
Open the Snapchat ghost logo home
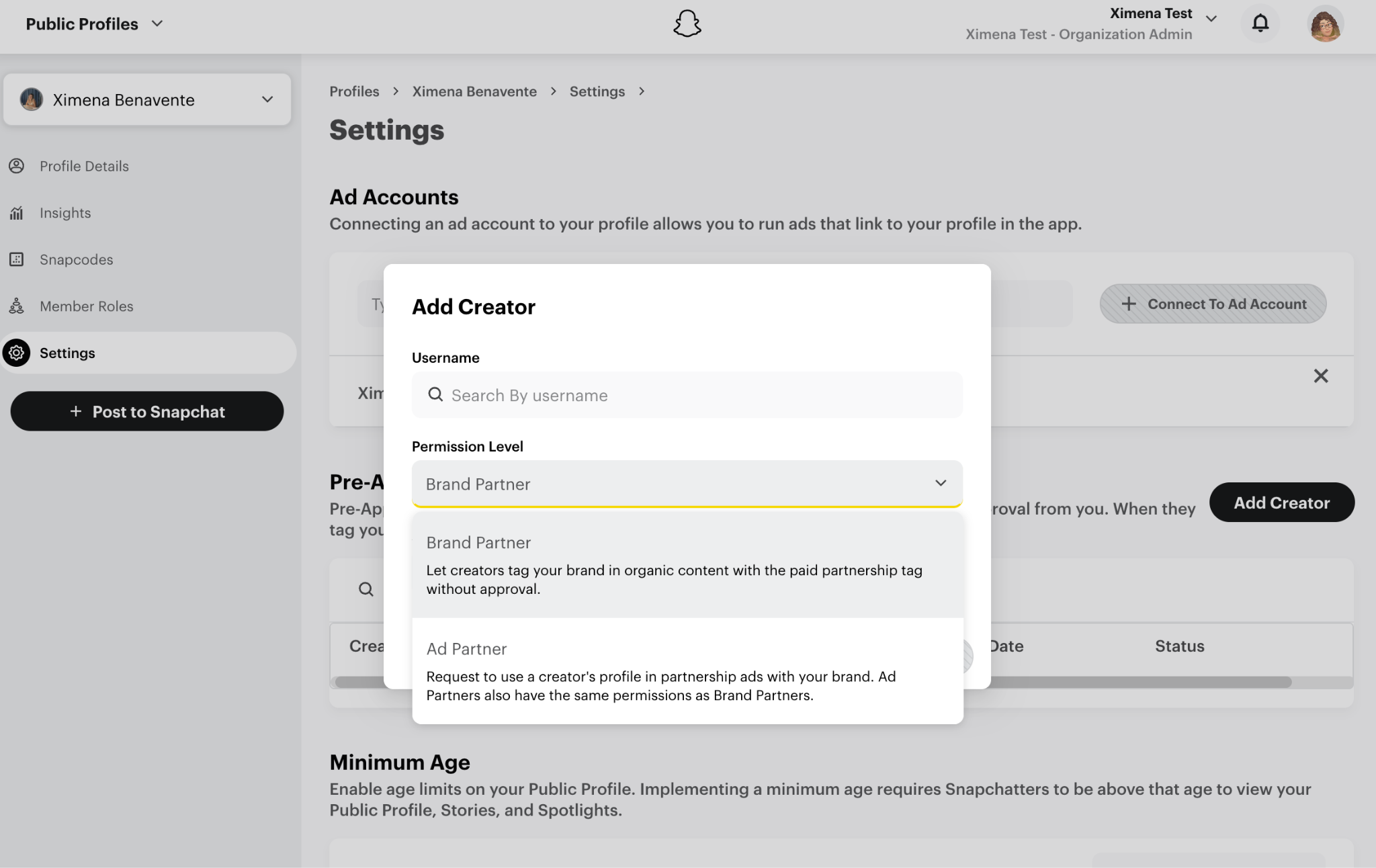(x=687, y=24)
